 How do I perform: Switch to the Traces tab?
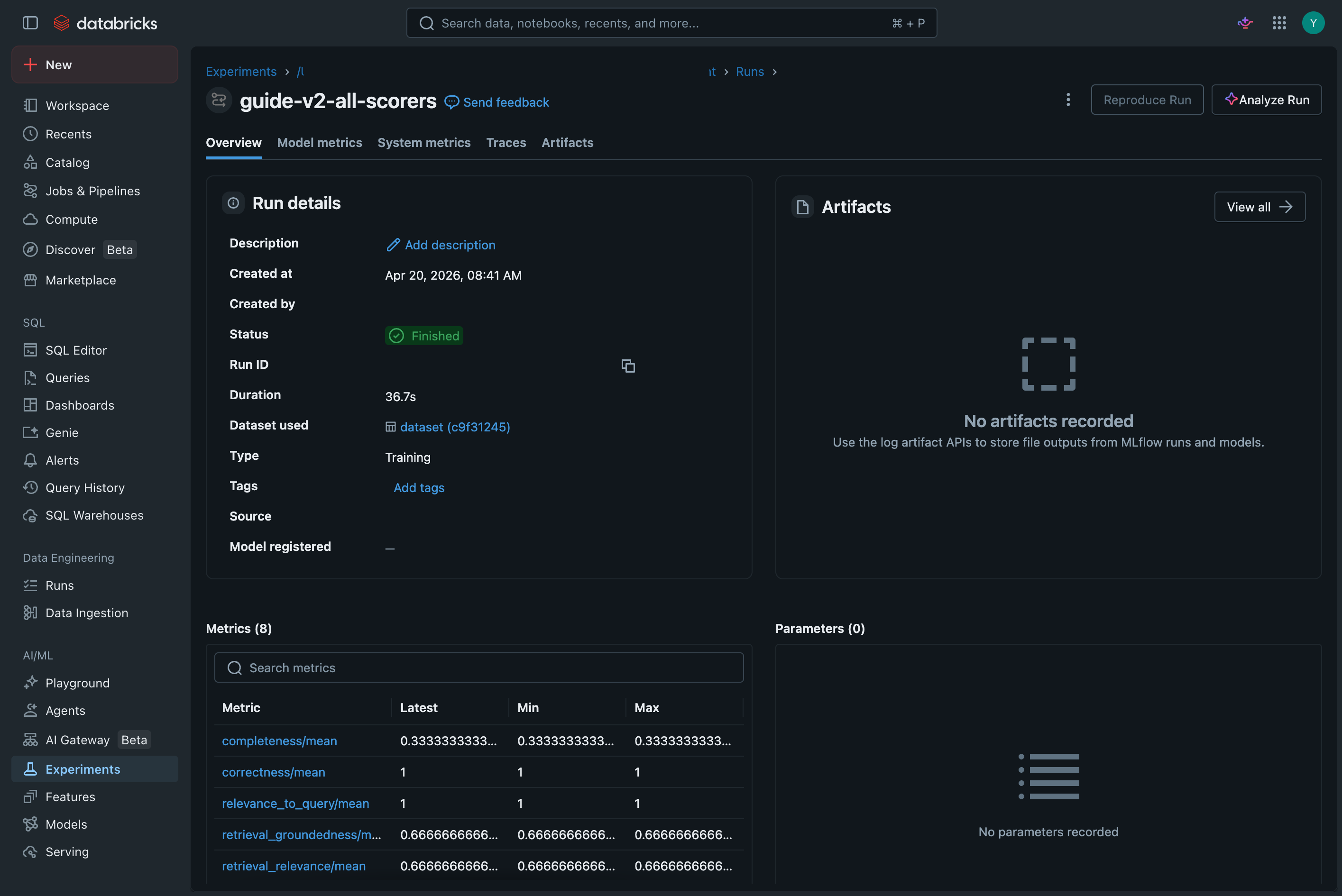[x=506, y=142]
